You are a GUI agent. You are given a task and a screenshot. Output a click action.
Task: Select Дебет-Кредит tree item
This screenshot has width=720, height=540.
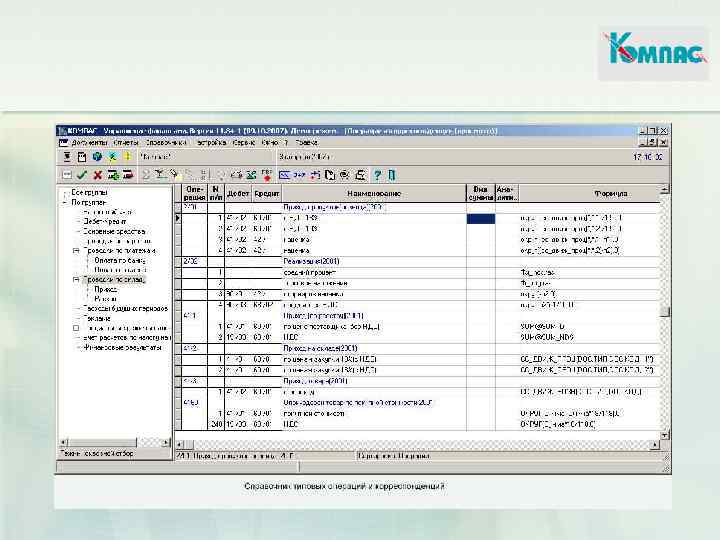click(x=105, y=221)
